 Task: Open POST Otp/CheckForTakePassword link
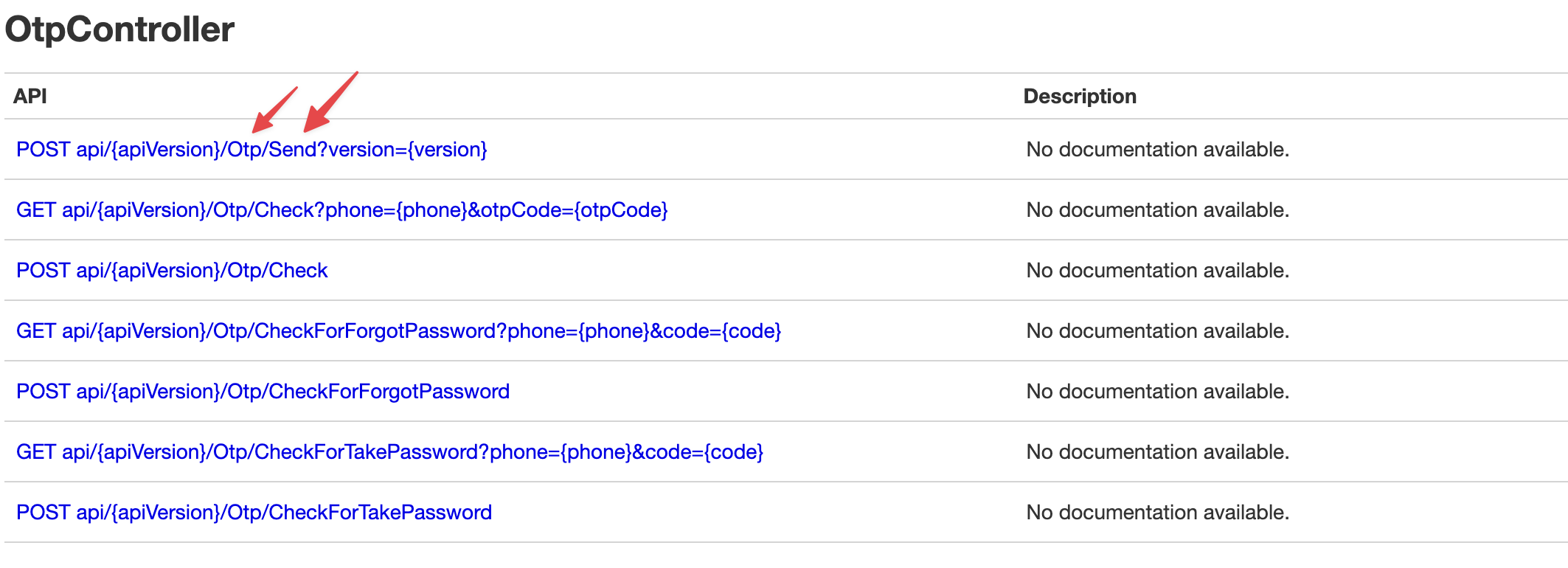click(x=254, y=513)
